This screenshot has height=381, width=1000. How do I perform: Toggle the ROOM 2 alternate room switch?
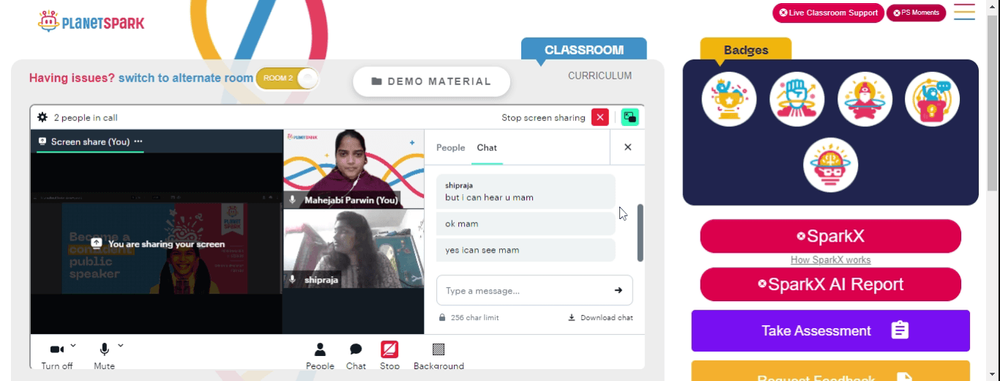(287, 78)
